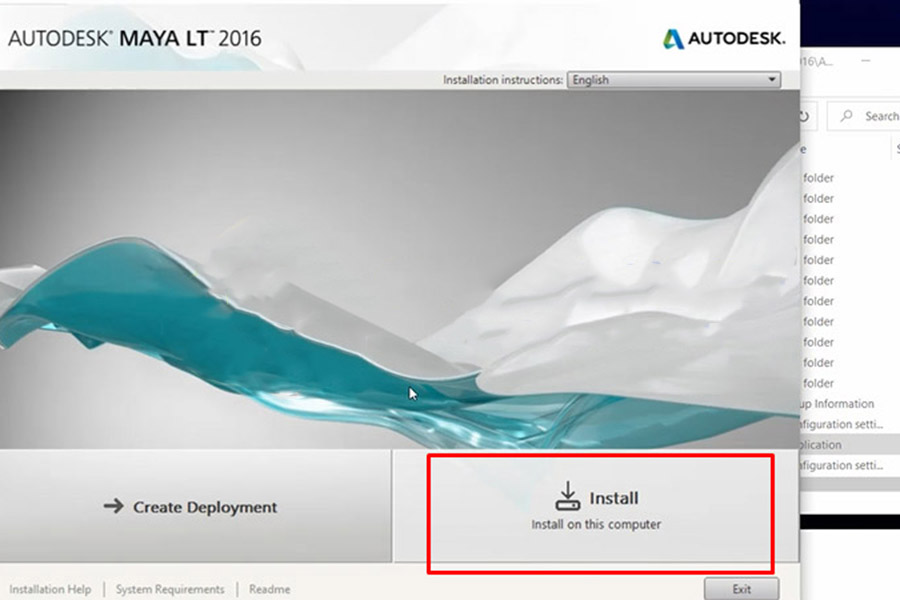
Task: Click the Exit button
Action: (x=741, y=589)
